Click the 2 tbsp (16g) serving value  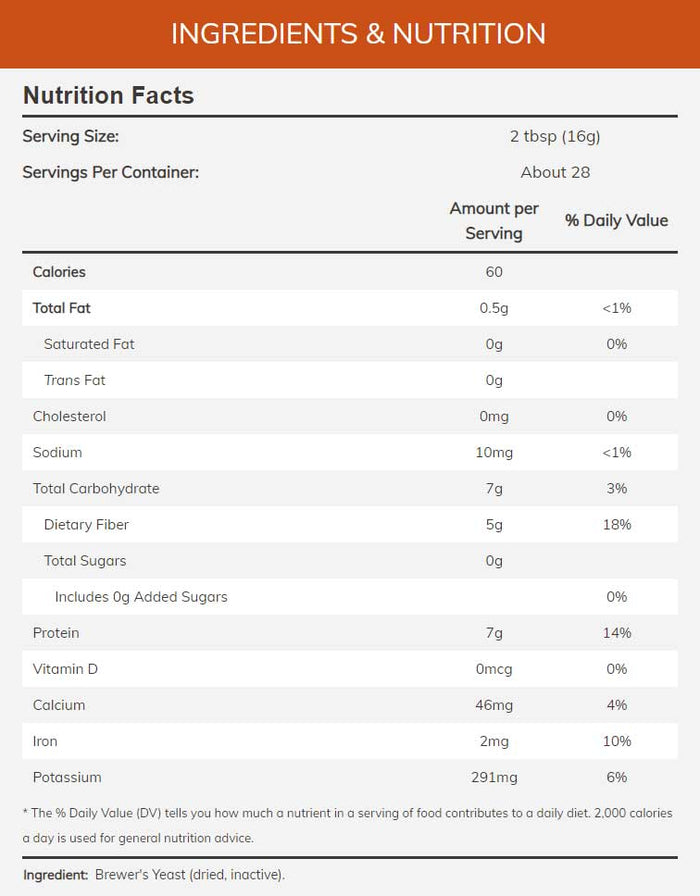pos(555,137)
